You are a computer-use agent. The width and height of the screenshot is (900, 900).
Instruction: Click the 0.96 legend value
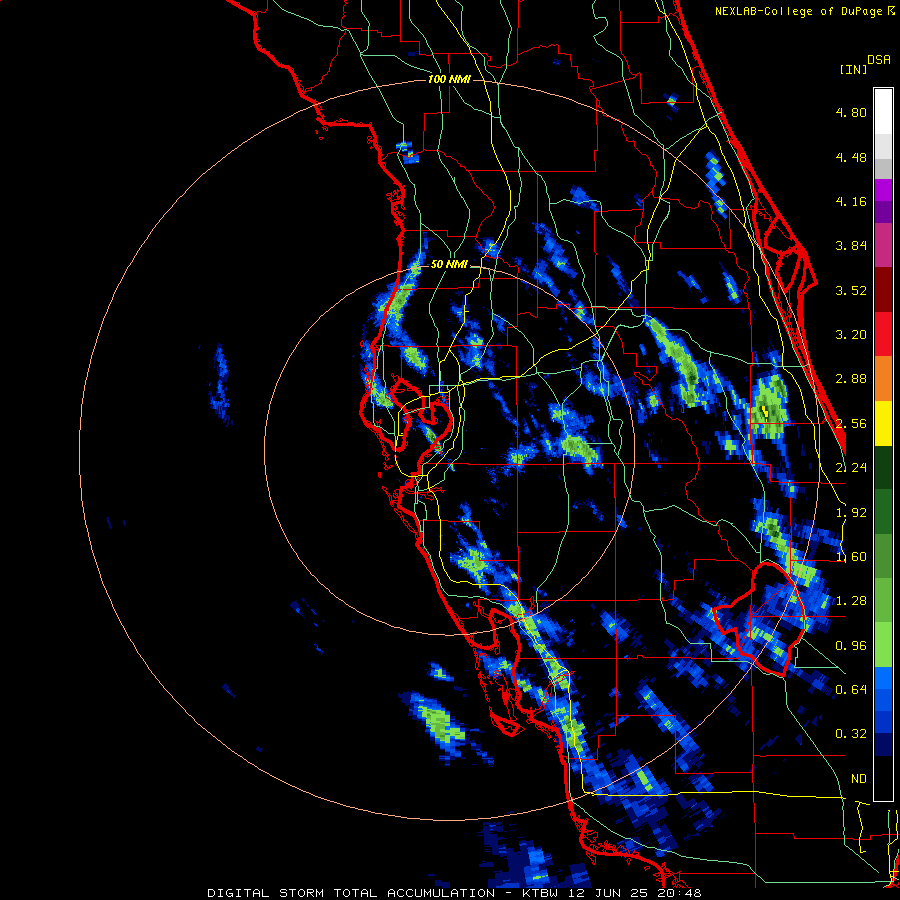[851, 646]
